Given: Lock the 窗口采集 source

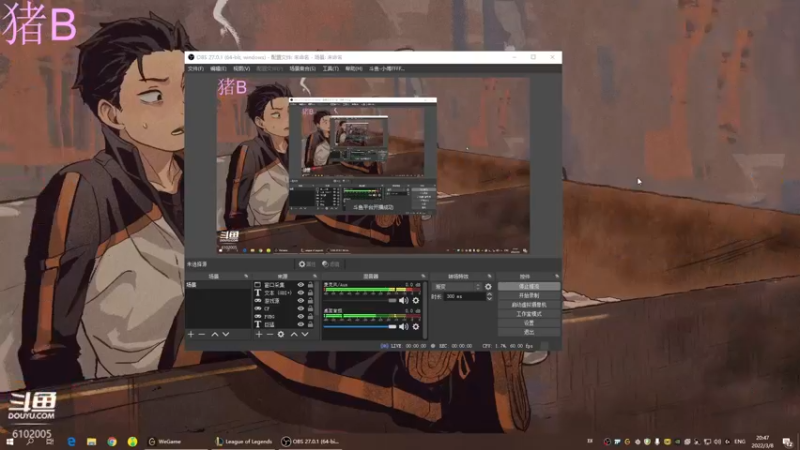Looking at the screenshot, I should [x=310, y=285].
